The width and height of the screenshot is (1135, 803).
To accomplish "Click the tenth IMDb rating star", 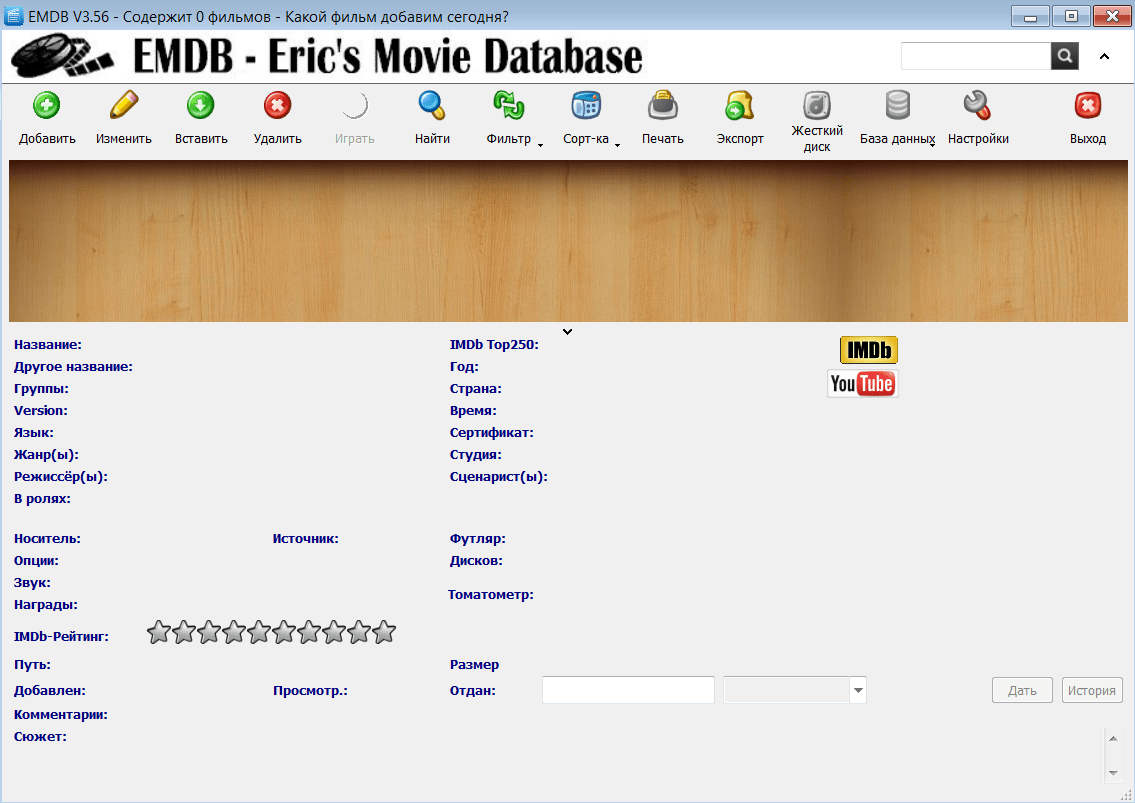I will (x=384, y=632).
